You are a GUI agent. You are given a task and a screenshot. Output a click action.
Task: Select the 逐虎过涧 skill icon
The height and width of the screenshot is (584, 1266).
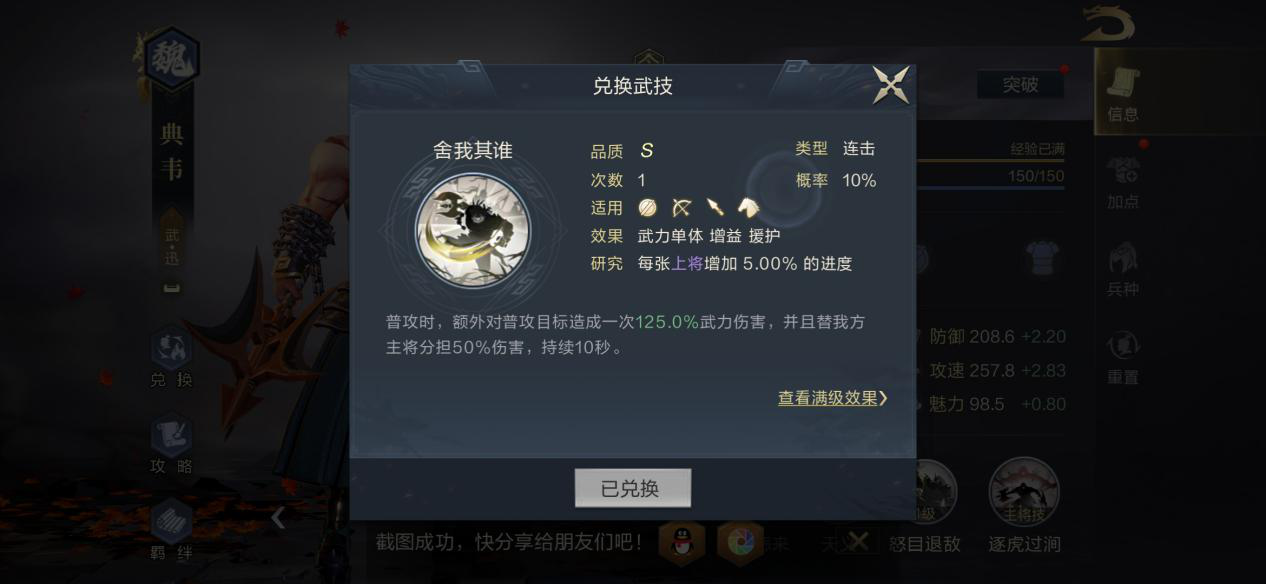pyautogui.click(x=1024, y=506)
